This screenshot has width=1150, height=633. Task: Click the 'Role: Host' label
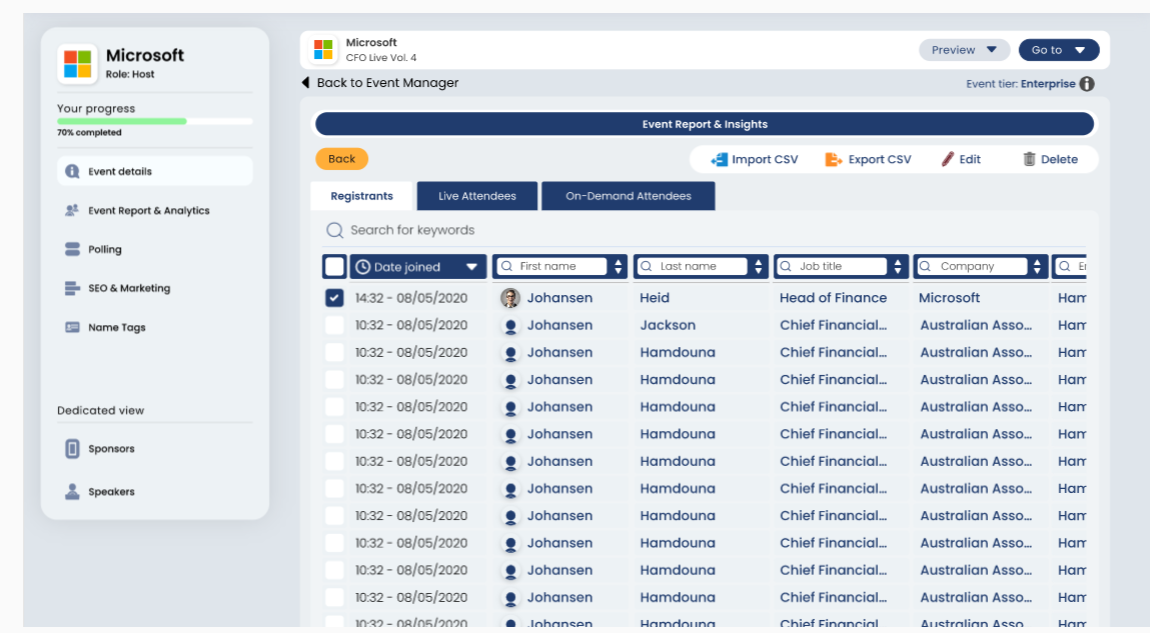tap(130, 74)
